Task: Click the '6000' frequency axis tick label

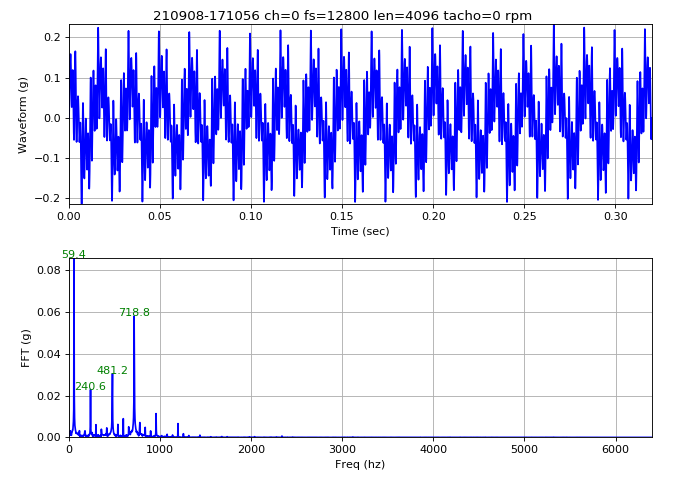Action: (x=616, y=450)
